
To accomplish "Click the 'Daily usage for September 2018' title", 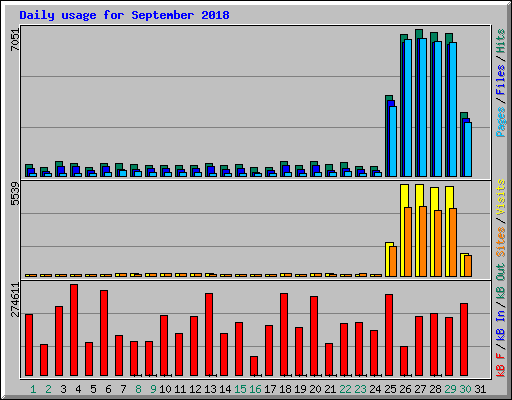I will 124,15.
